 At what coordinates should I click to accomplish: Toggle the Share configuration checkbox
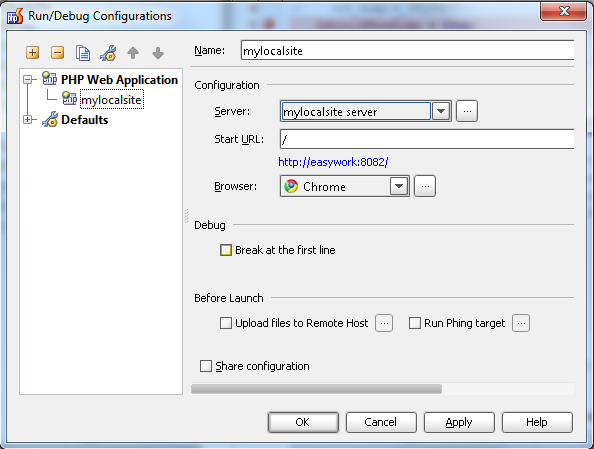(206, 366)
